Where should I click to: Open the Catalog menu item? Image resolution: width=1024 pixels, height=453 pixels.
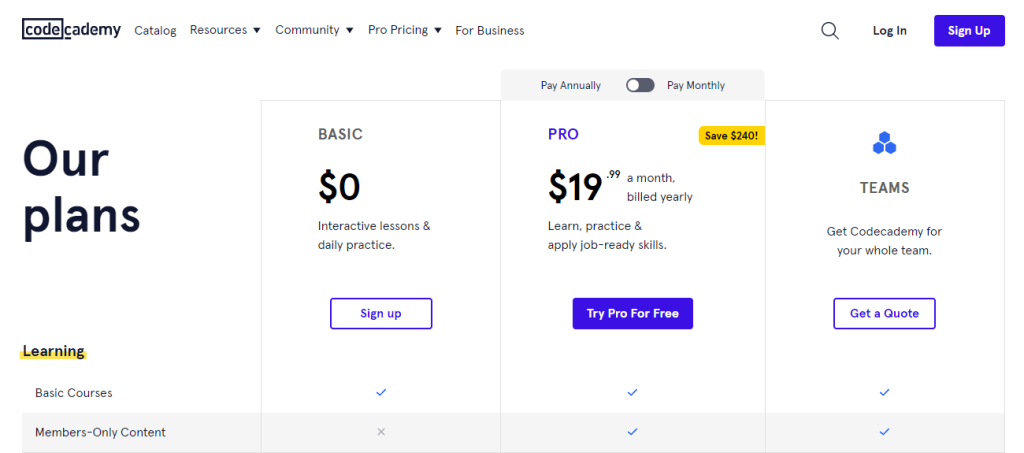point(155,31)
